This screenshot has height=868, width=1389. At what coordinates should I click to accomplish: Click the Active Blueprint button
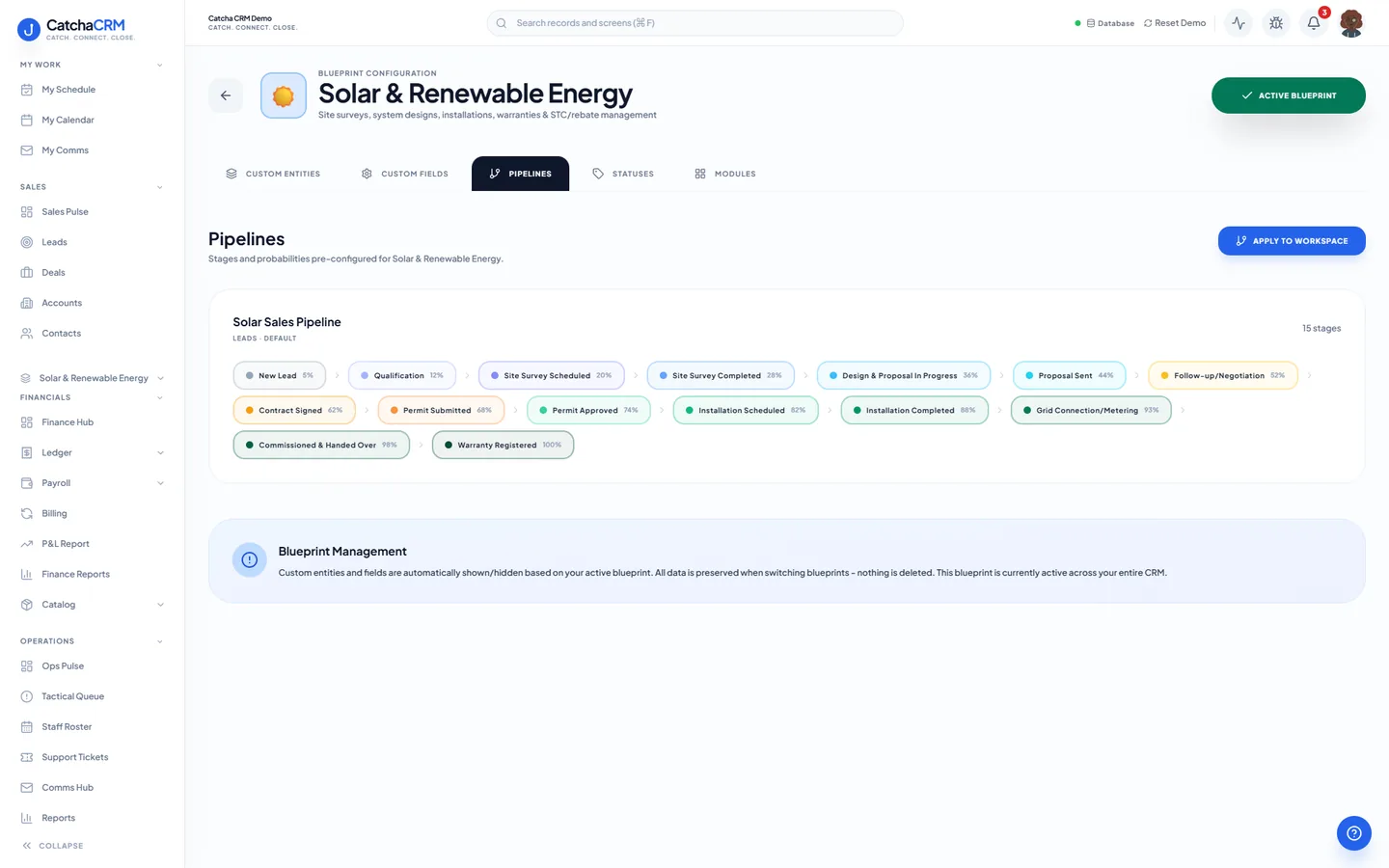coord(1289,95)
